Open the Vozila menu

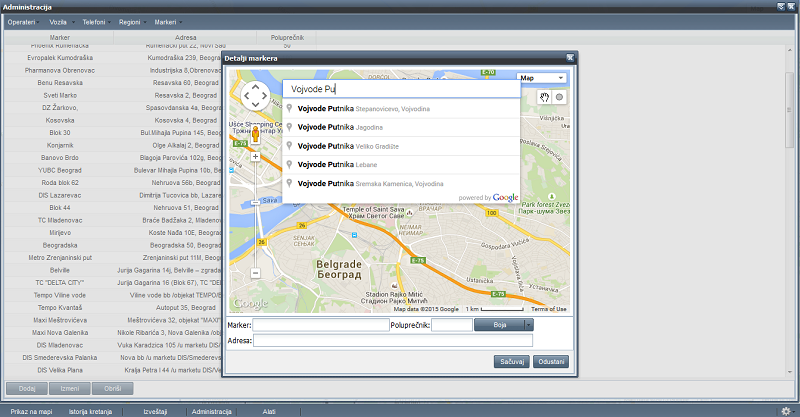61,22
